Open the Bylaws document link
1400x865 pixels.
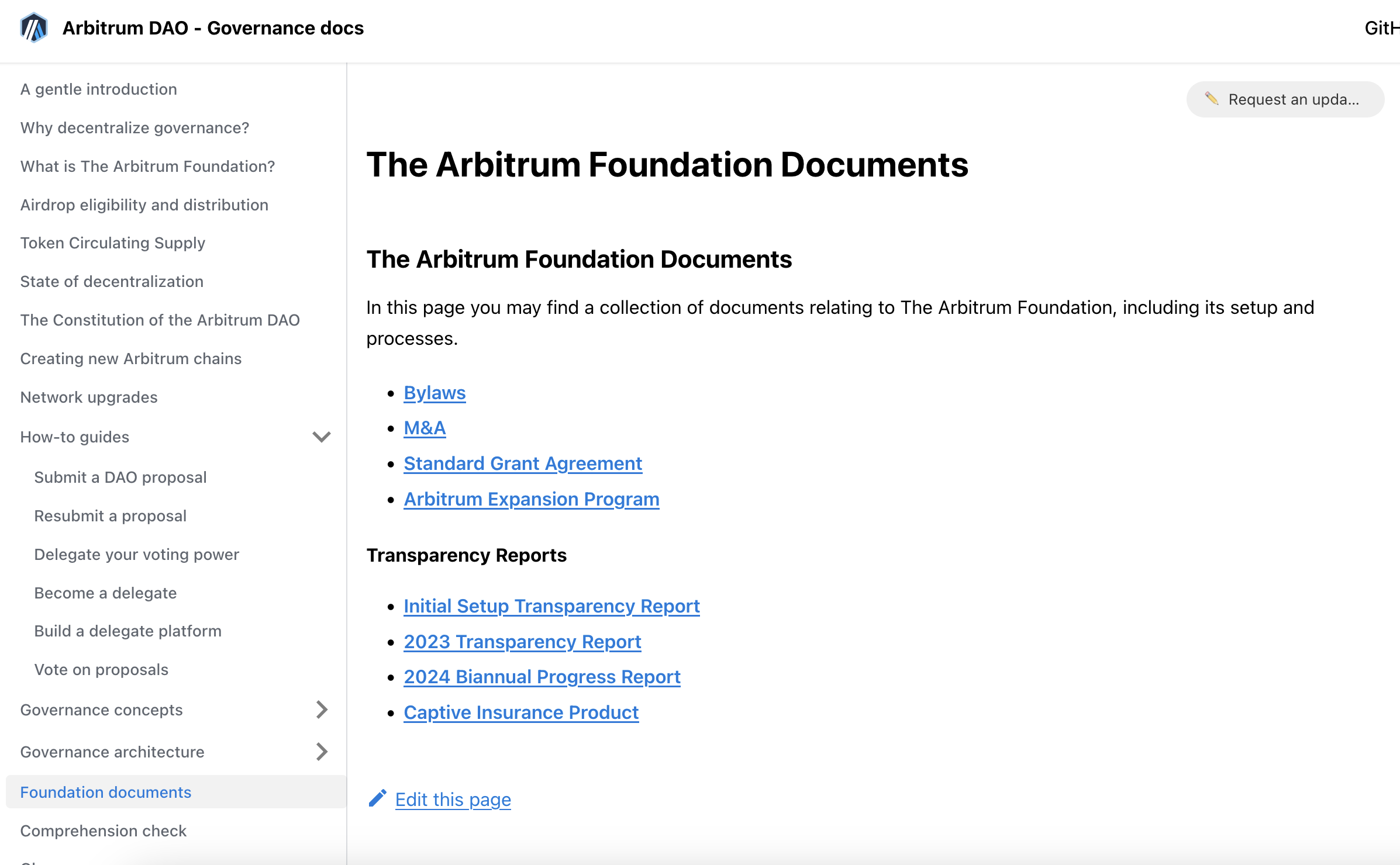pyautogui.click(x=435, y=393)
